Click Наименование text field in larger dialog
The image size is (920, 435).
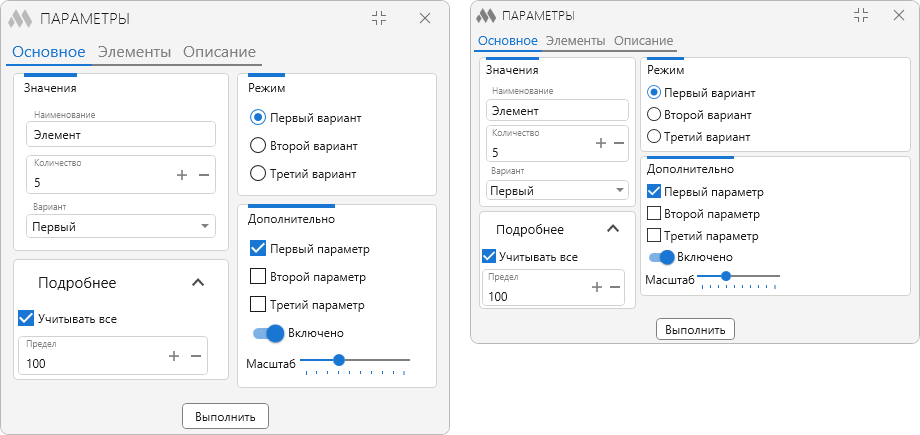tap(121, 134)
